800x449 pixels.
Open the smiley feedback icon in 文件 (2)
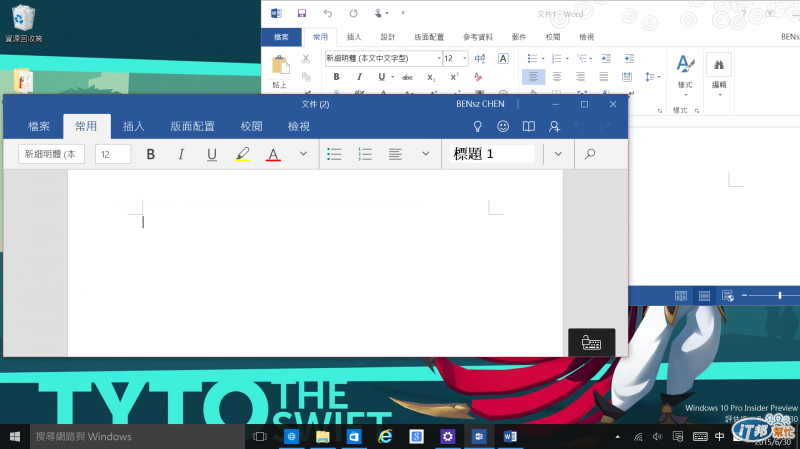point(503,126)
